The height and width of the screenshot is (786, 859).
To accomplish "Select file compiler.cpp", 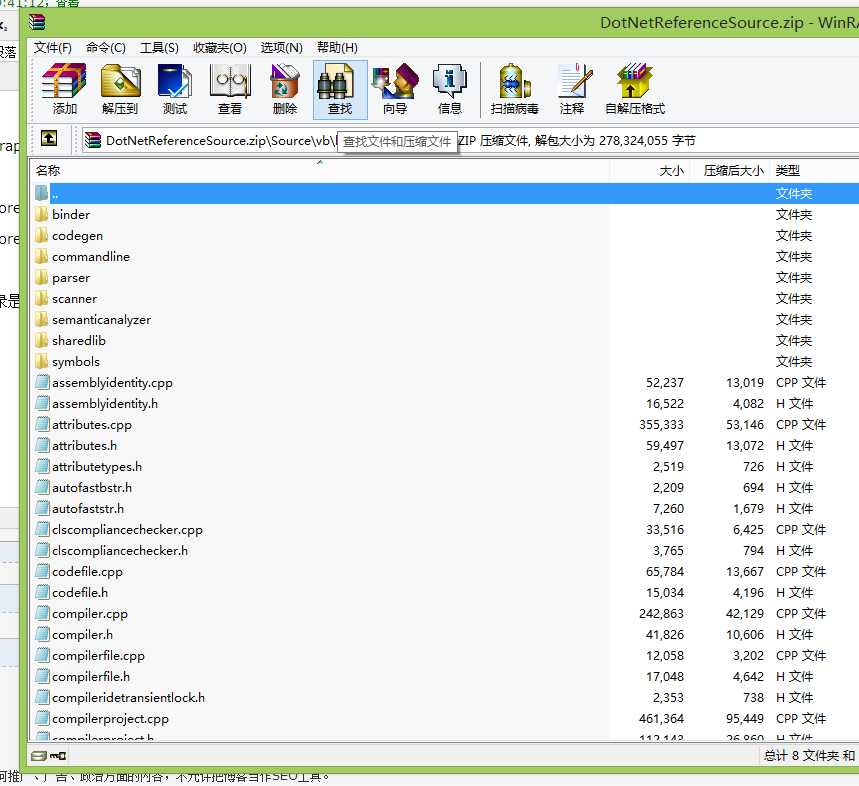I will [90, 614].
